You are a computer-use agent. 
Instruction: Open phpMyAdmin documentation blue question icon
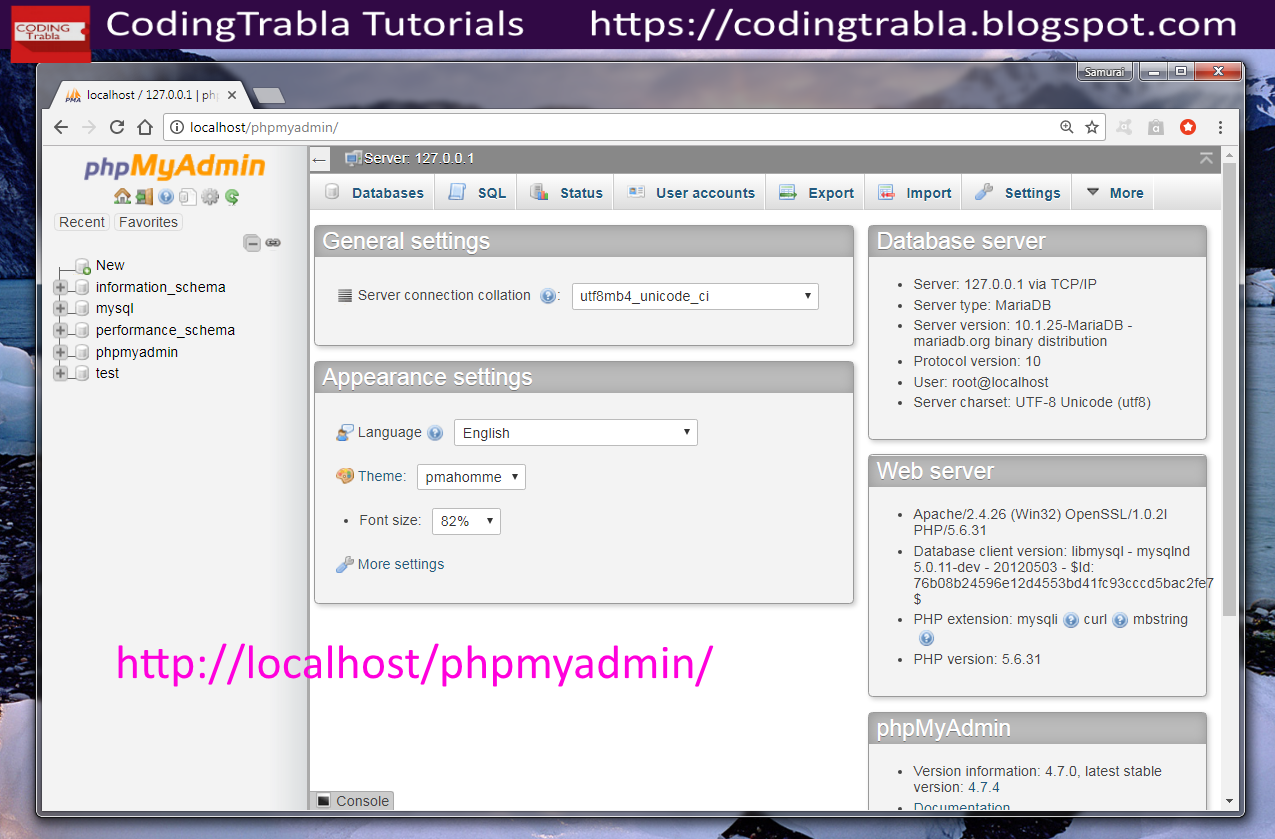click(166, 197)
